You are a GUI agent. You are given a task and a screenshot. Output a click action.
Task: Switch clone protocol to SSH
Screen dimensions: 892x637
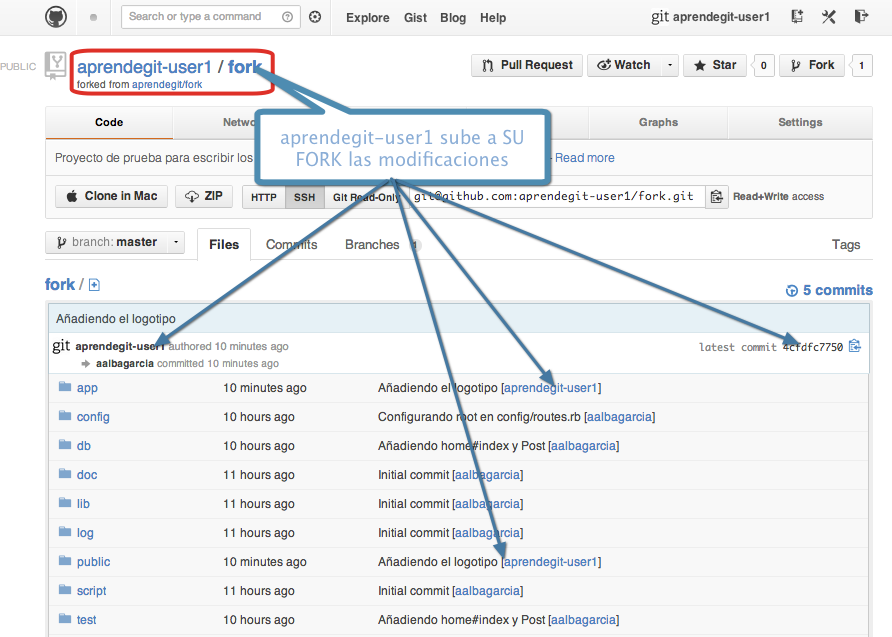click(x=304, y=197)
